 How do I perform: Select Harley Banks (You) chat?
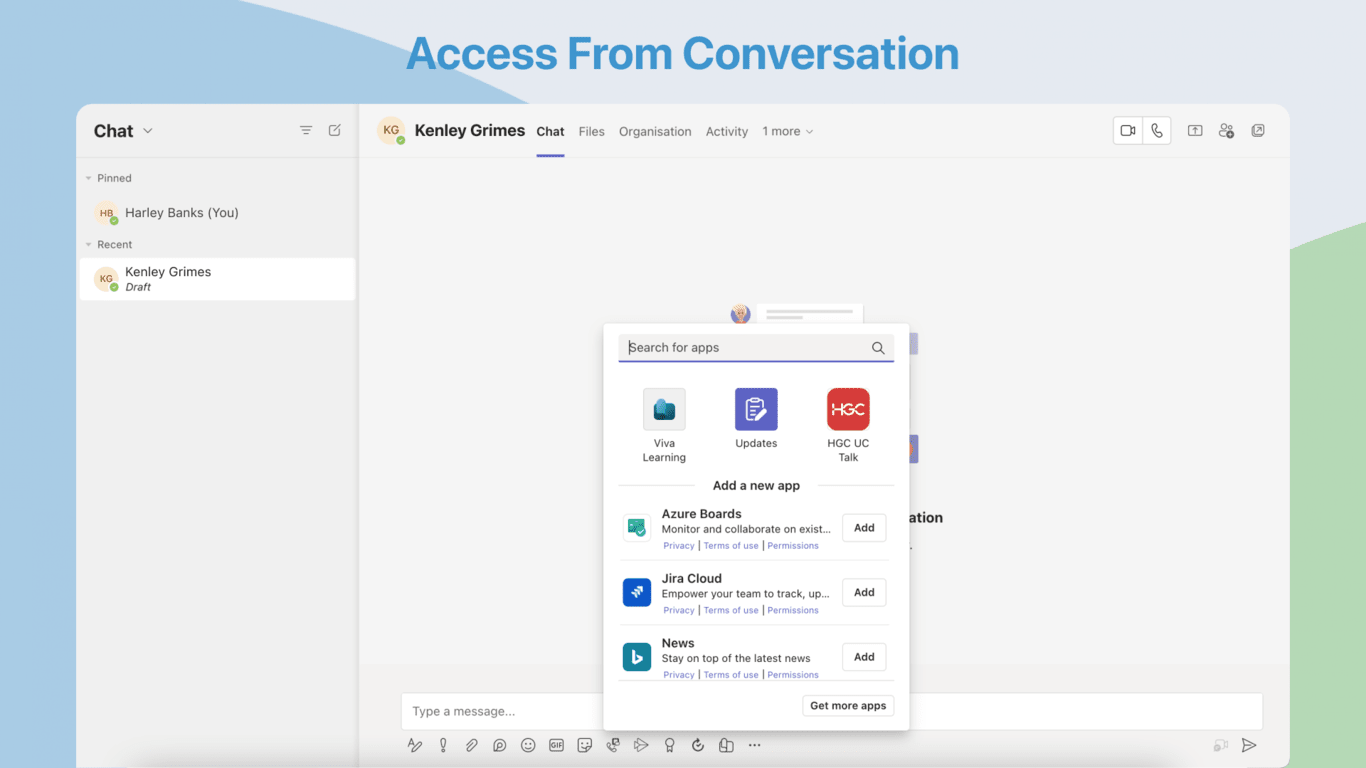(x=217, y=212)
